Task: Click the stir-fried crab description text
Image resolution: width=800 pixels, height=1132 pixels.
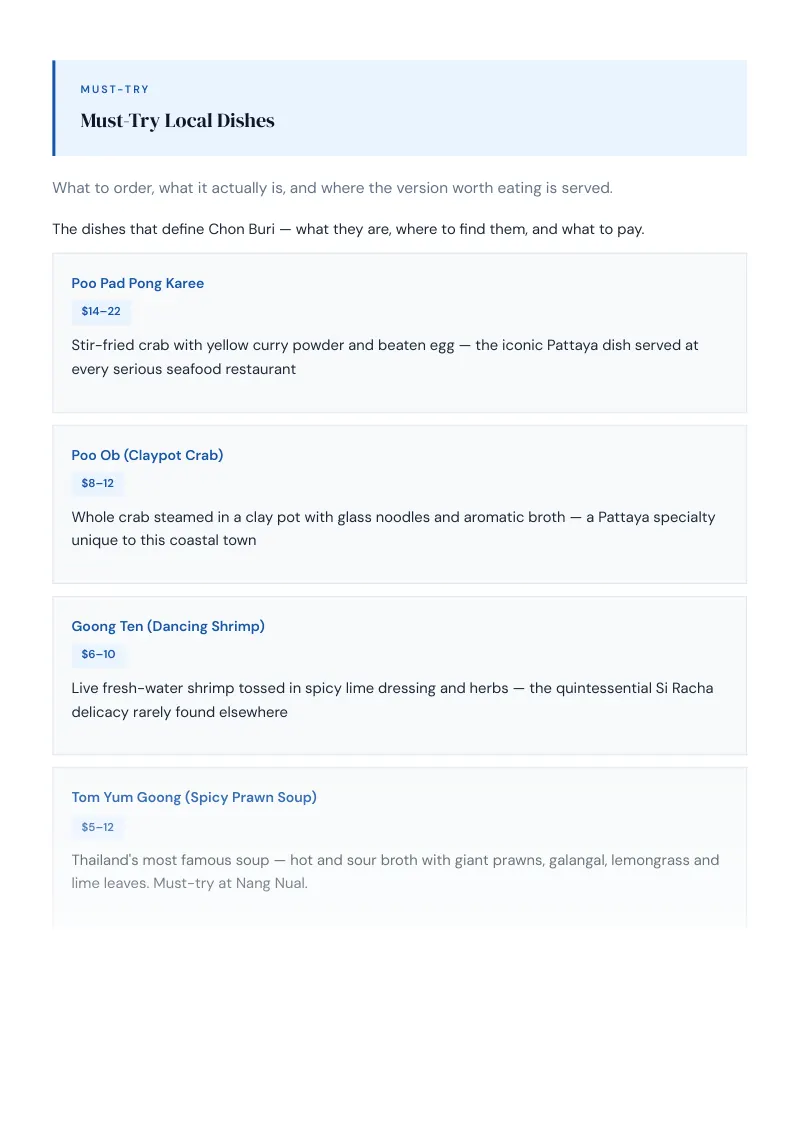Action: 385,357
